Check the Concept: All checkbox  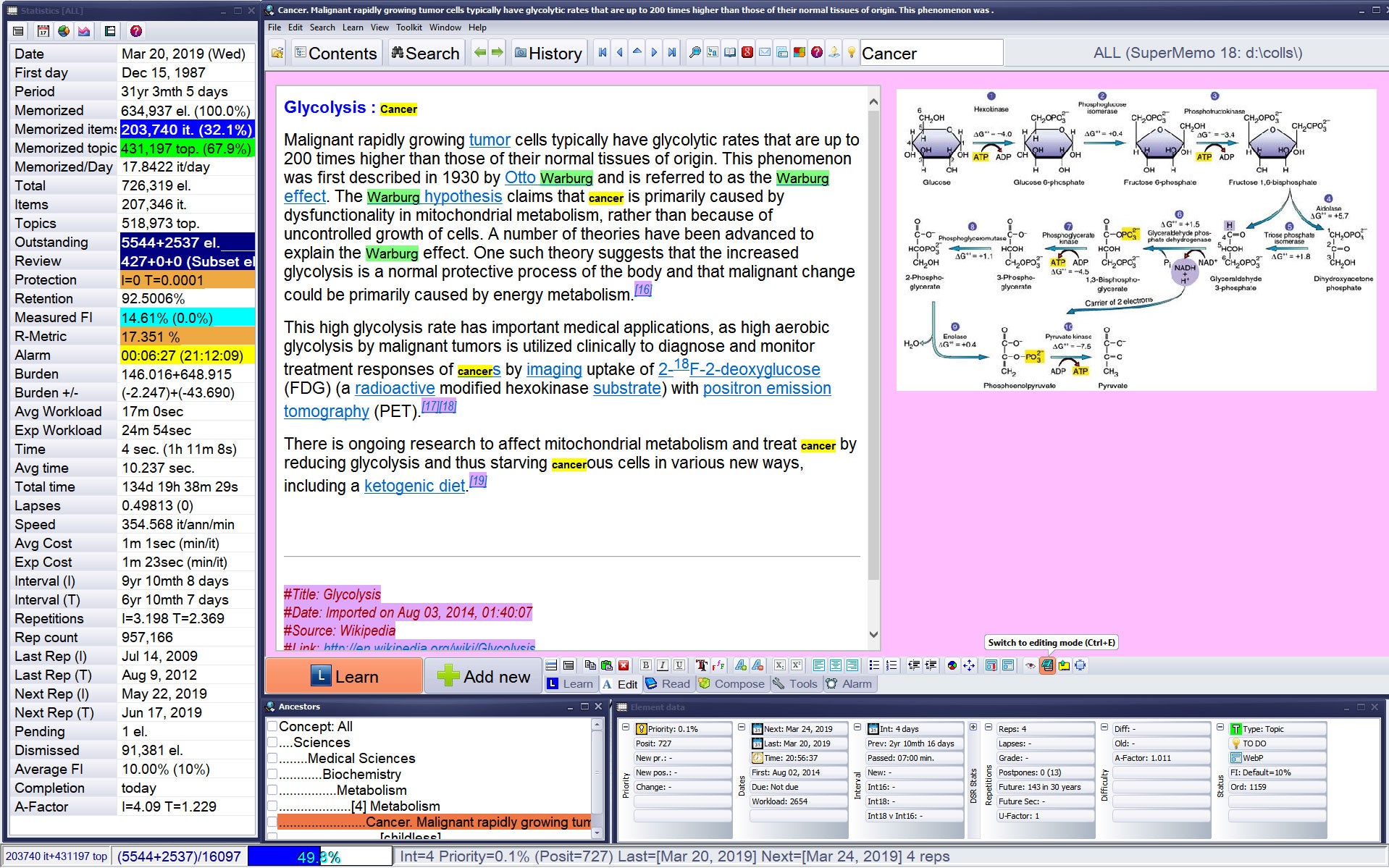[x=273, y=726]
